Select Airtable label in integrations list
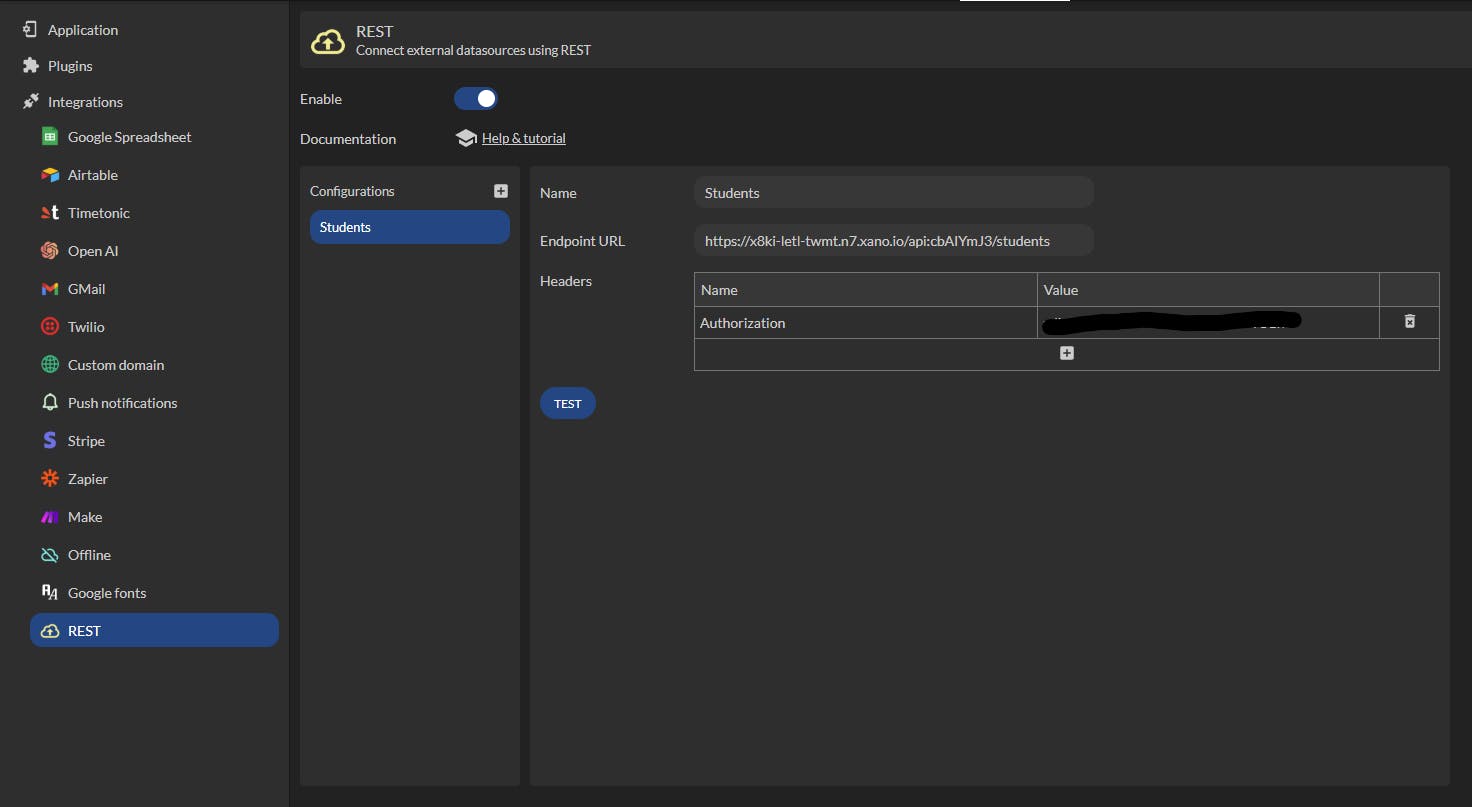 point(93,175)
